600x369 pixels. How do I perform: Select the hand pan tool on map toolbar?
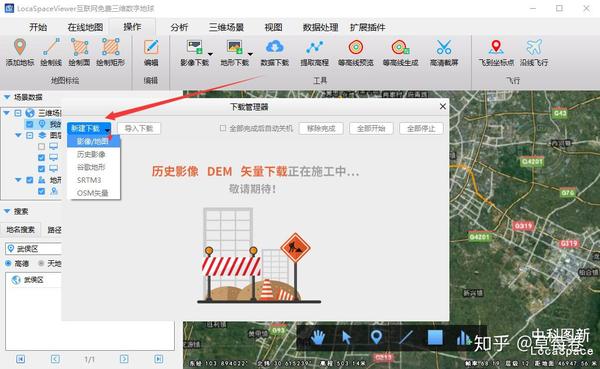(318, 338)
